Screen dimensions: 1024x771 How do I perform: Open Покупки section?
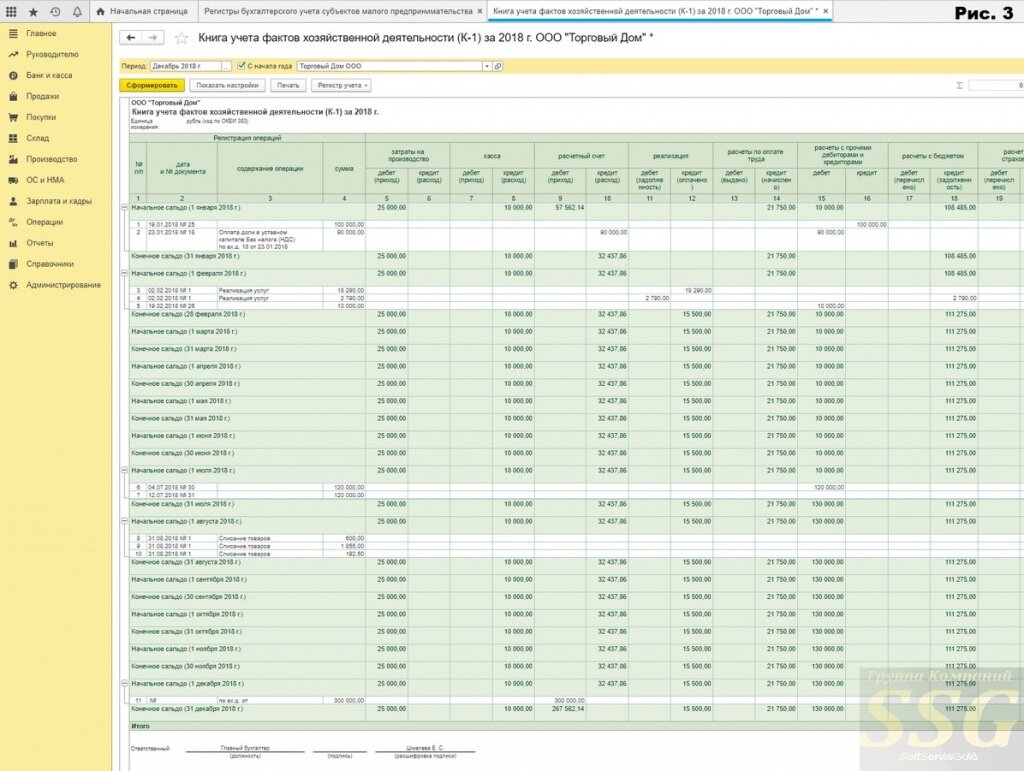(41, 117)
